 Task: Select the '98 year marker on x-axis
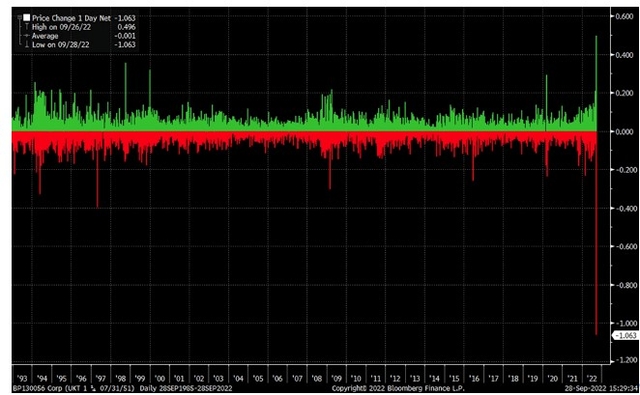coord(120,378)
